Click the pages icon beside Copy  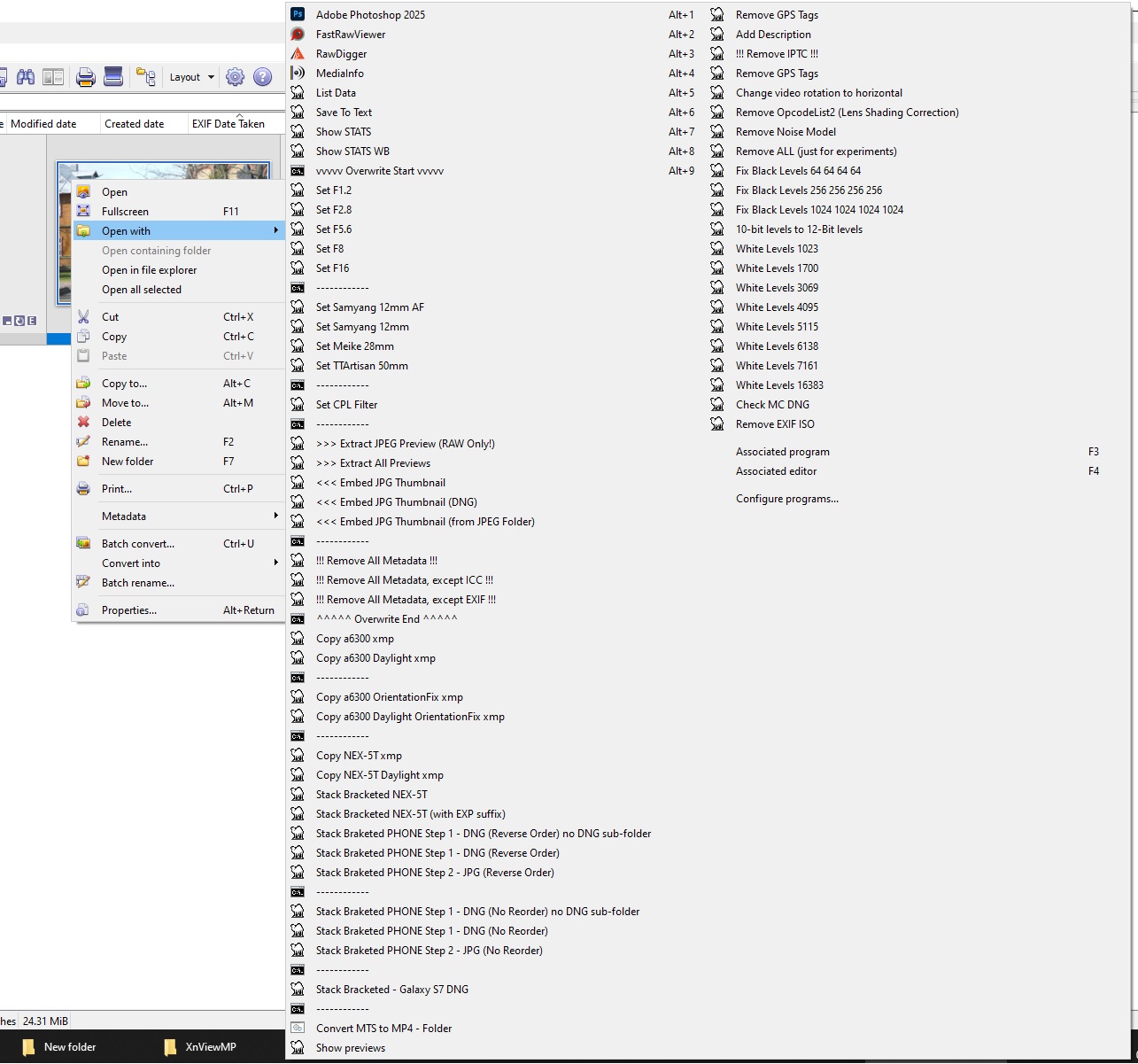[x=83, y=336]
